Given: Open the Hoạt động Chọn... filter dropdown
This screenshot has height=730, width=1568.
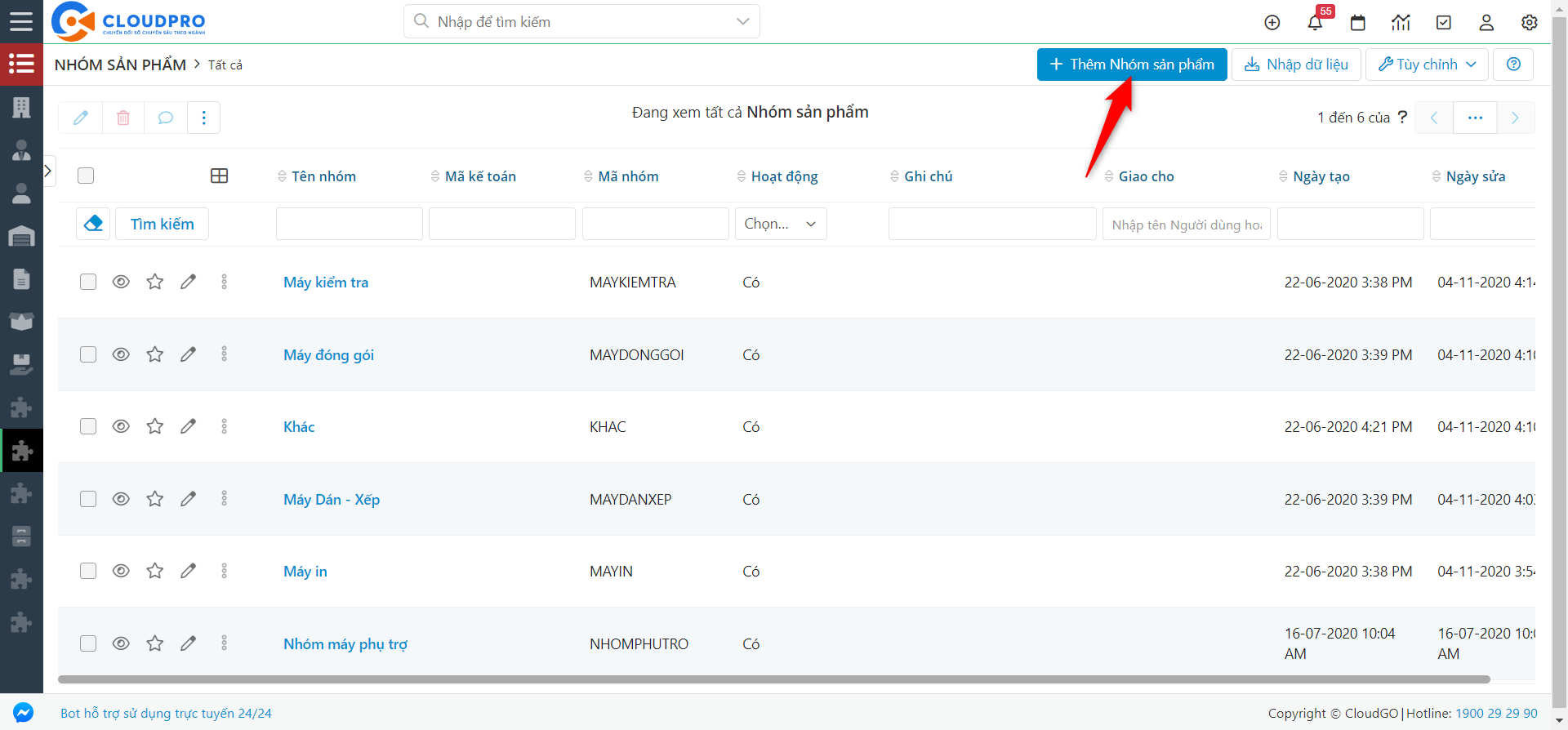Looking at the screenshot, I should [x=781, y=224].
